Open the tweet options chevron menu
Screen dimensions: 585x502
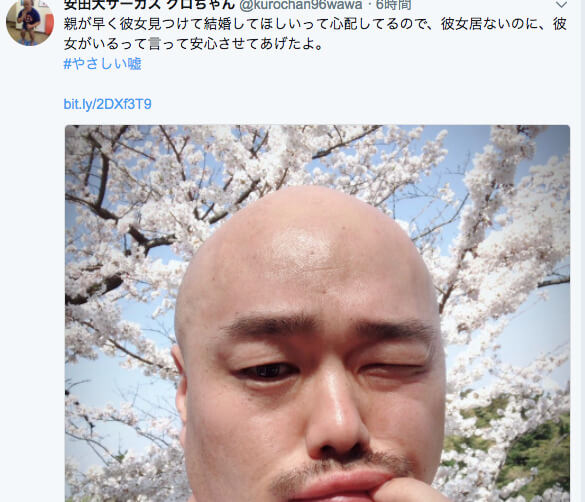[561, 5]
